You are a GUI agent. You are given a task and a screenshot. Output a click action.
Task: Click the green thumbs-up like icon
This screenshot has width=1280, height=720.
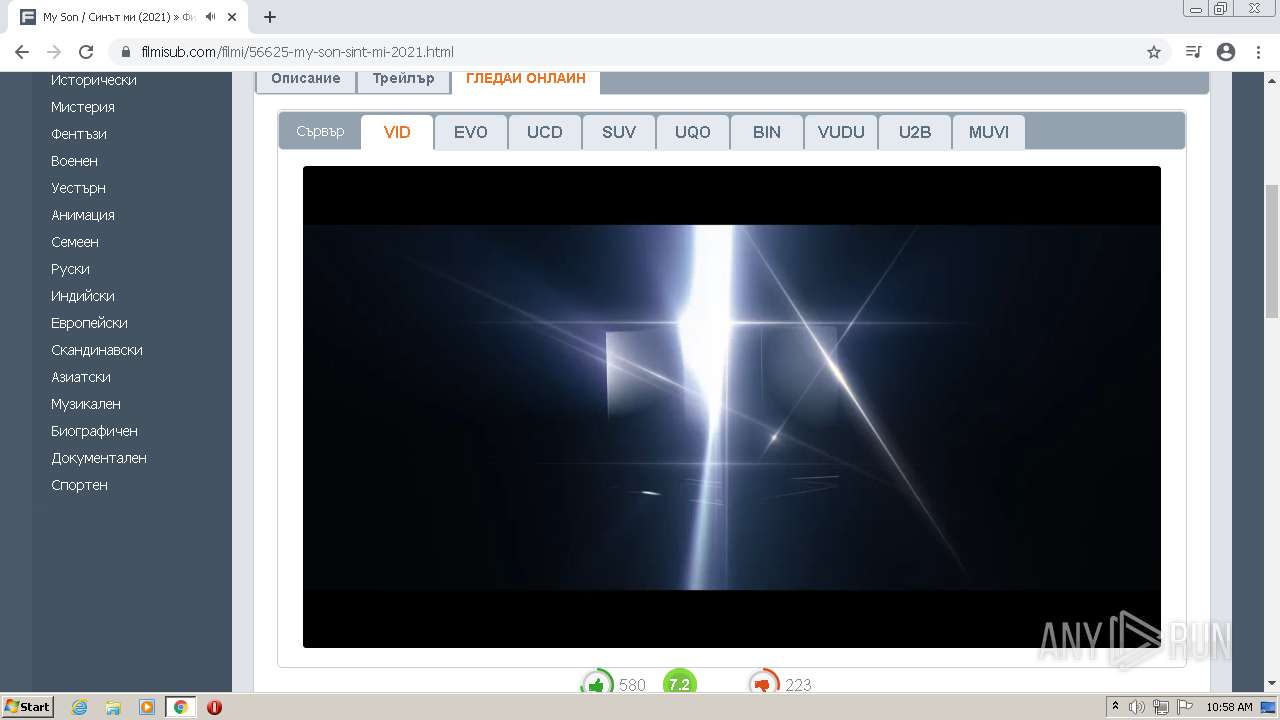pyautogui.click(x=597, y=684)
